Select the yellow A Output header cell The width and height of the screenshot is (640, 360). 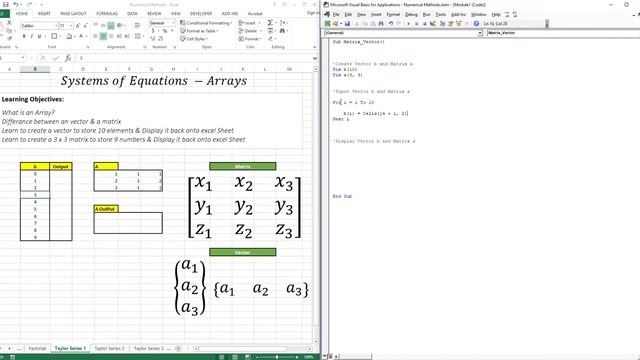click(106, 209)
